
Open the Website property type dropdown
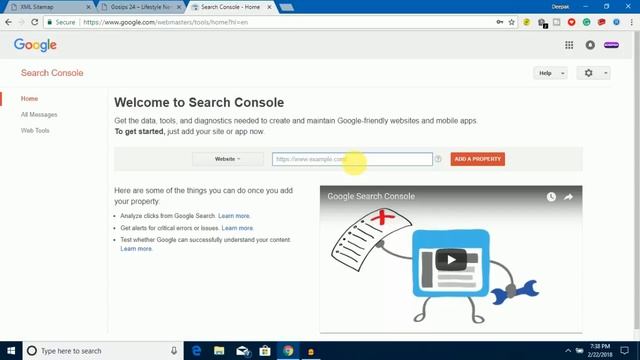(x=228, y=159)
